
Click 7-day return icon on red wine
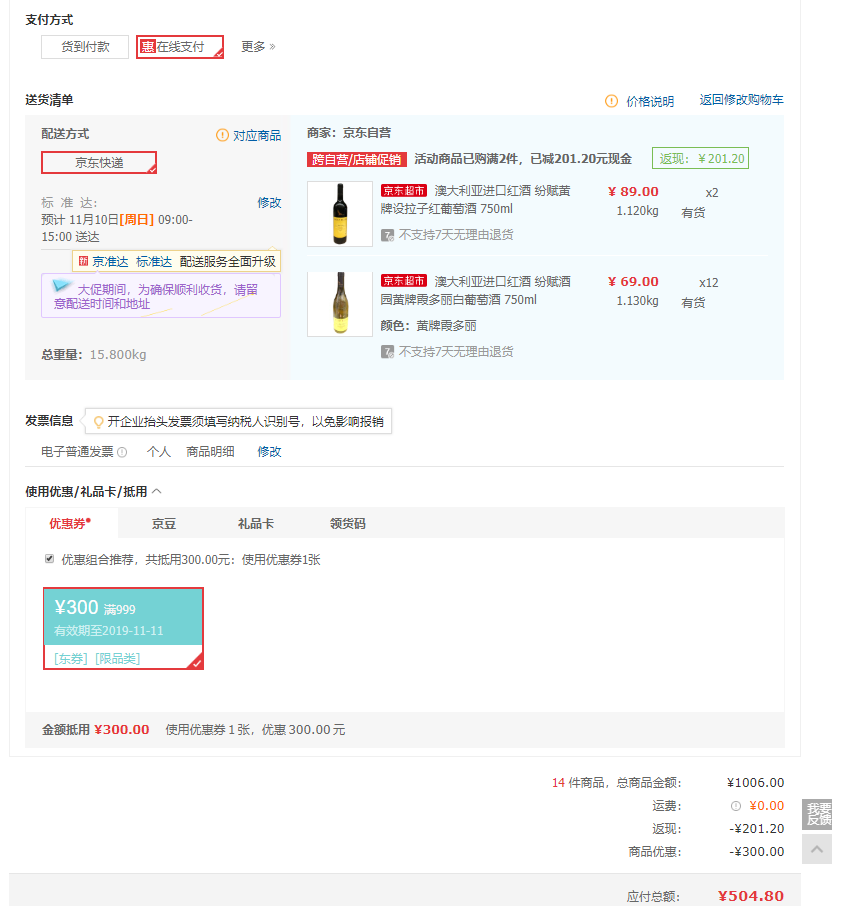387,235
